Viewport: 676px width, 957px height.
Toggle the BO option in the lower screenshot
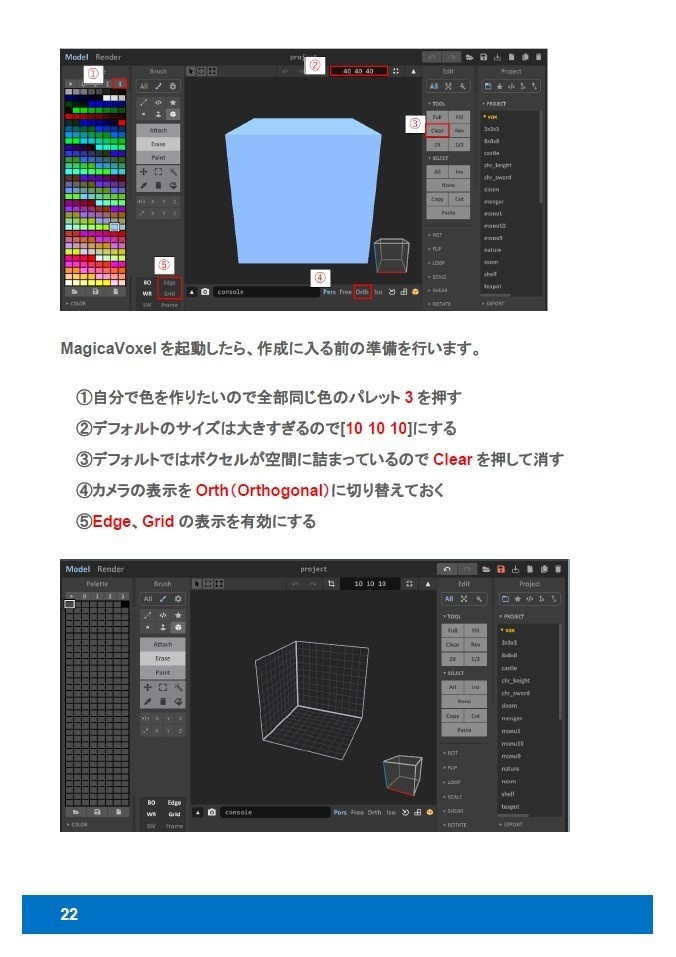[151, 803]
